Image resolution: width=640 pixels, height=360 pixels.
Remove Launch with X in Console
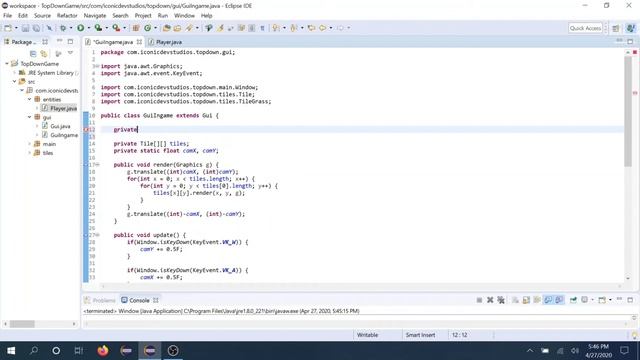tap(490, 300)
